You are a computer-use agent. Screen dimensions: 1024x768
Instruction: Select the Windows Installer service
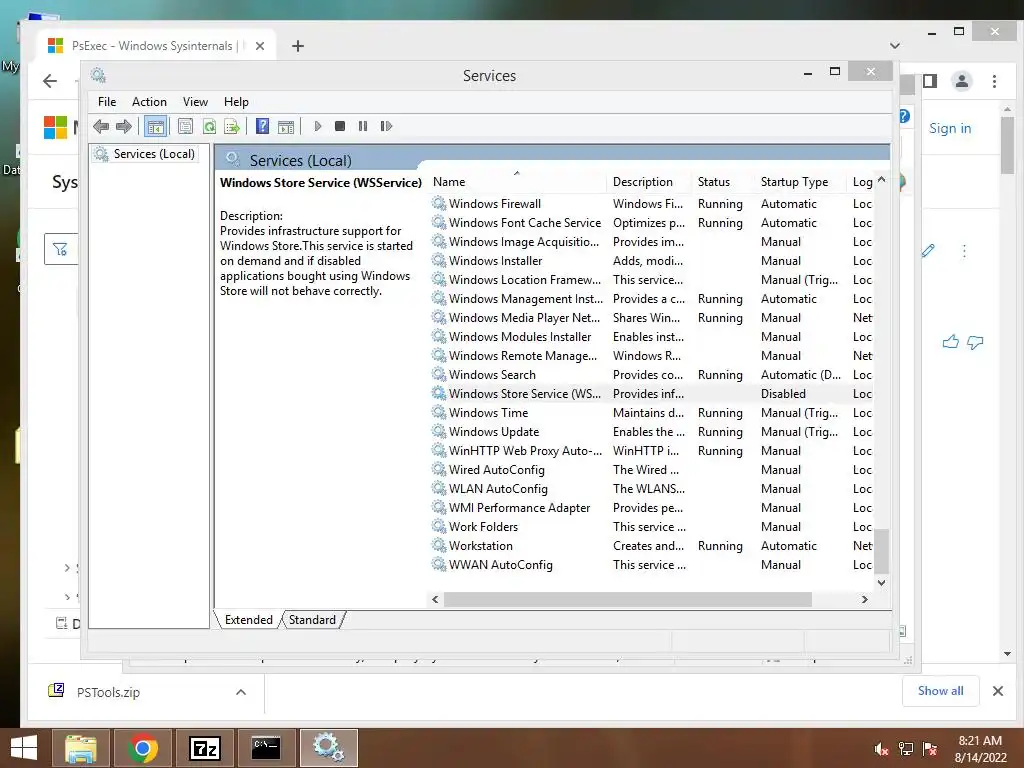(x=651, y=261)
